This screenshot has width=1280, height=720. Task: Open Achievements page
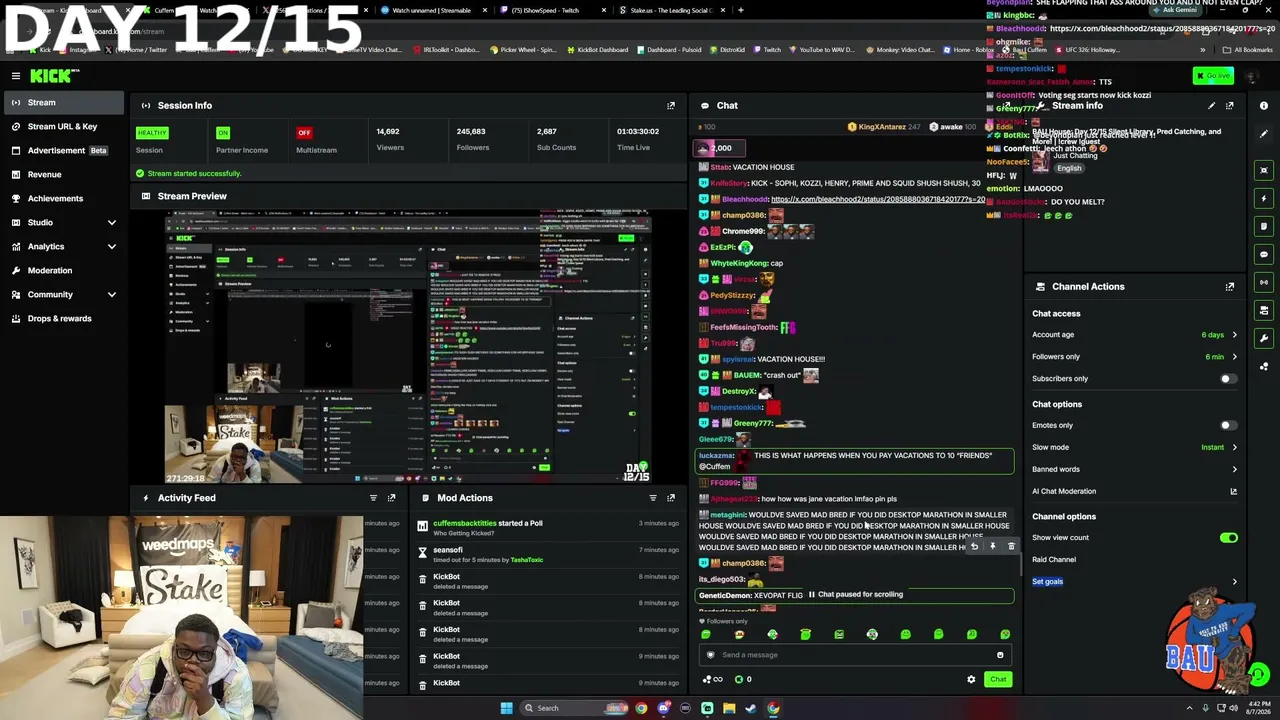(x=64, y=198)
